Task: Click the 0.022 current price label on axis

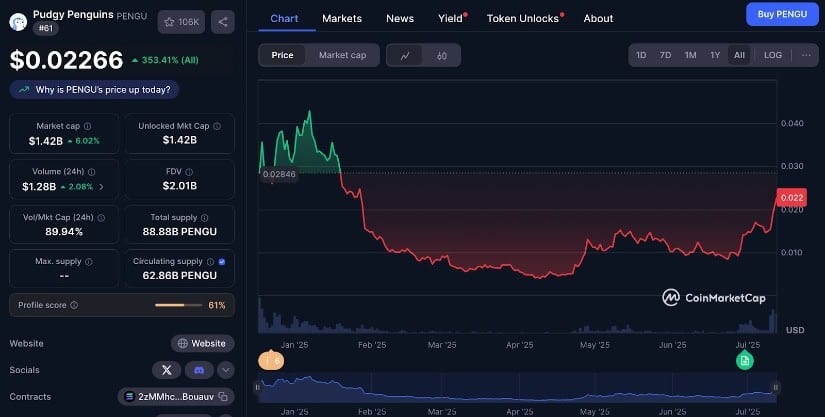Action: [x=792, y=198]
